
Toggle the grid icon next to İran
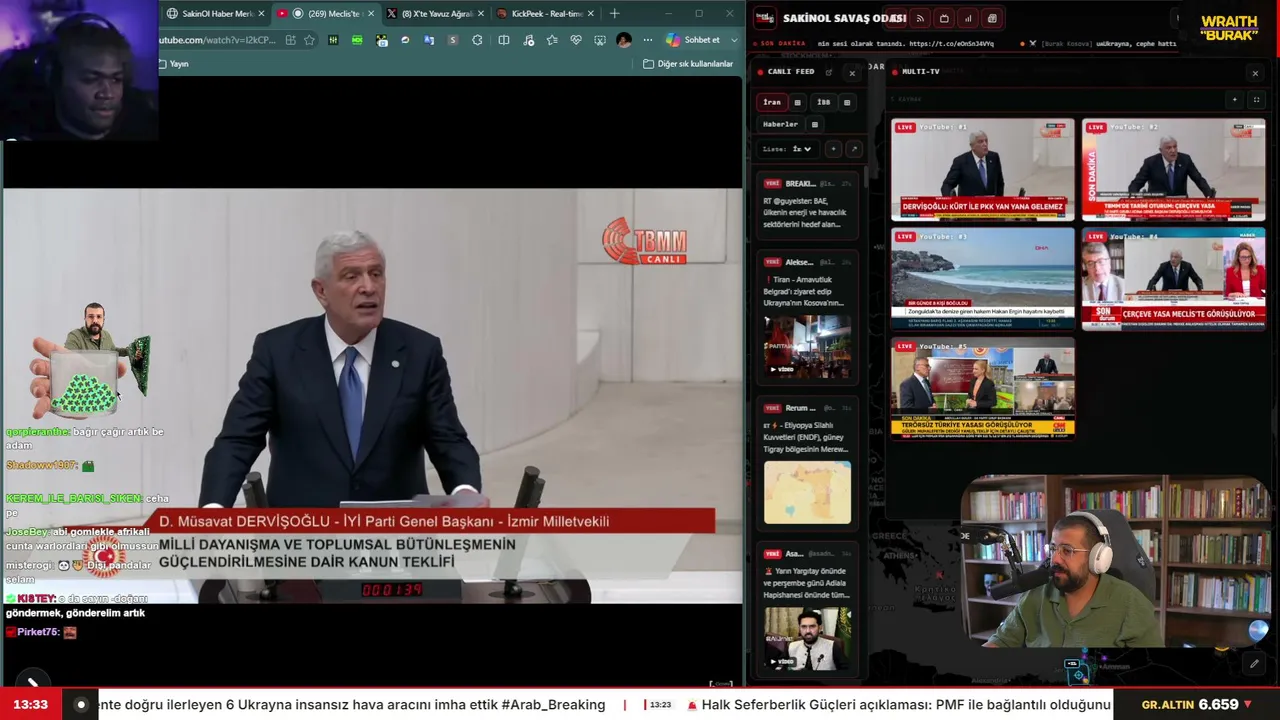797,102
